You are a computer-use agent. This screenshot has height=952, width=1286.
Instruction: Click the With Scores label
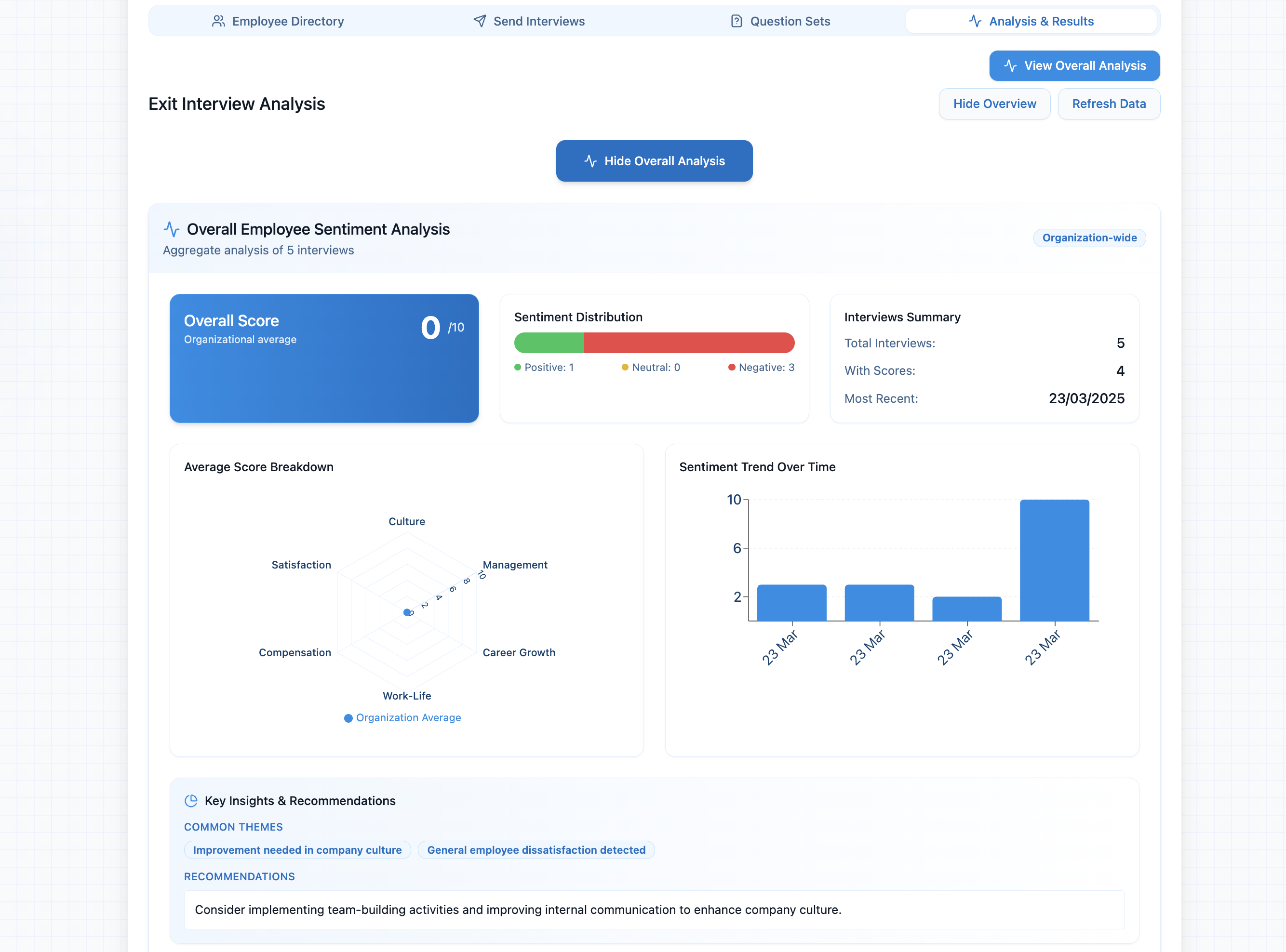coord(880,371)
